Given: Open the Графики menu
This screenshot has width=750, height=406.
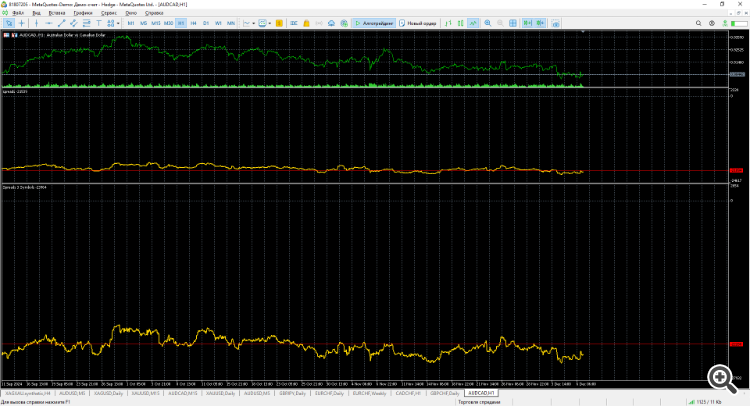Looking at the screenshot, I should coord(83,13).
